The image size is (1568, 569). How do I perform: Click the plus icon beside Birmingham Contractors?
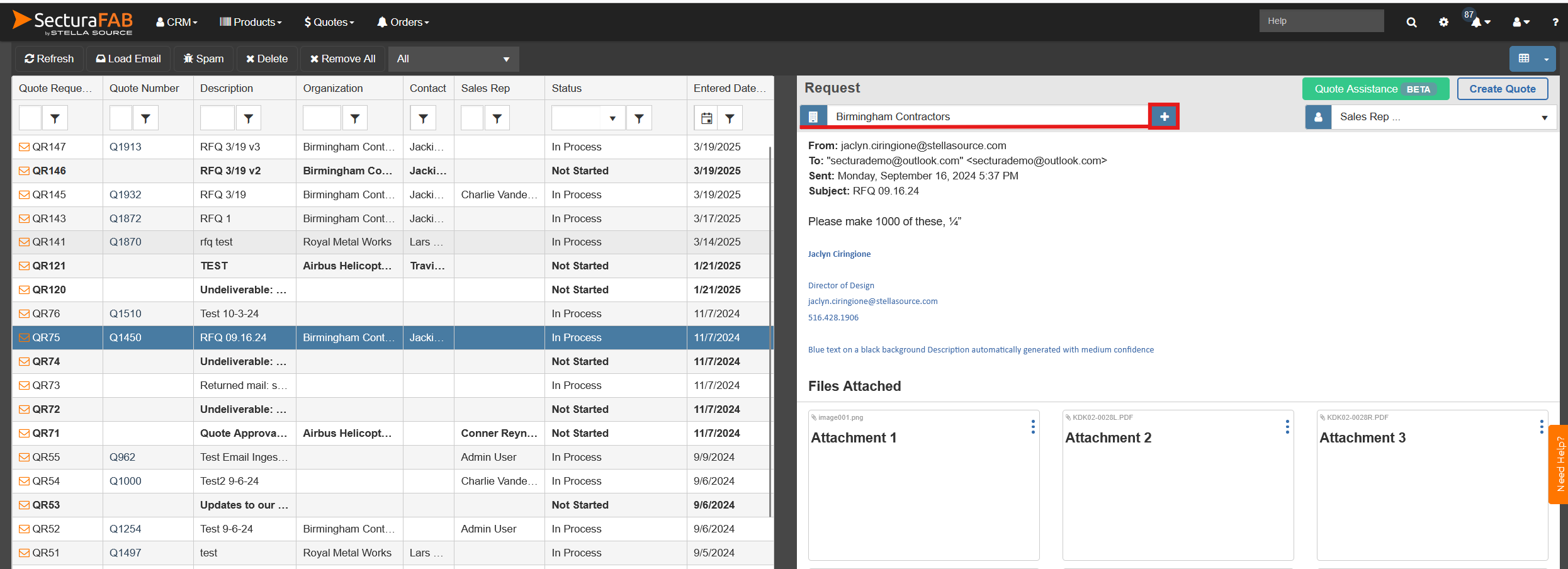1164,116
